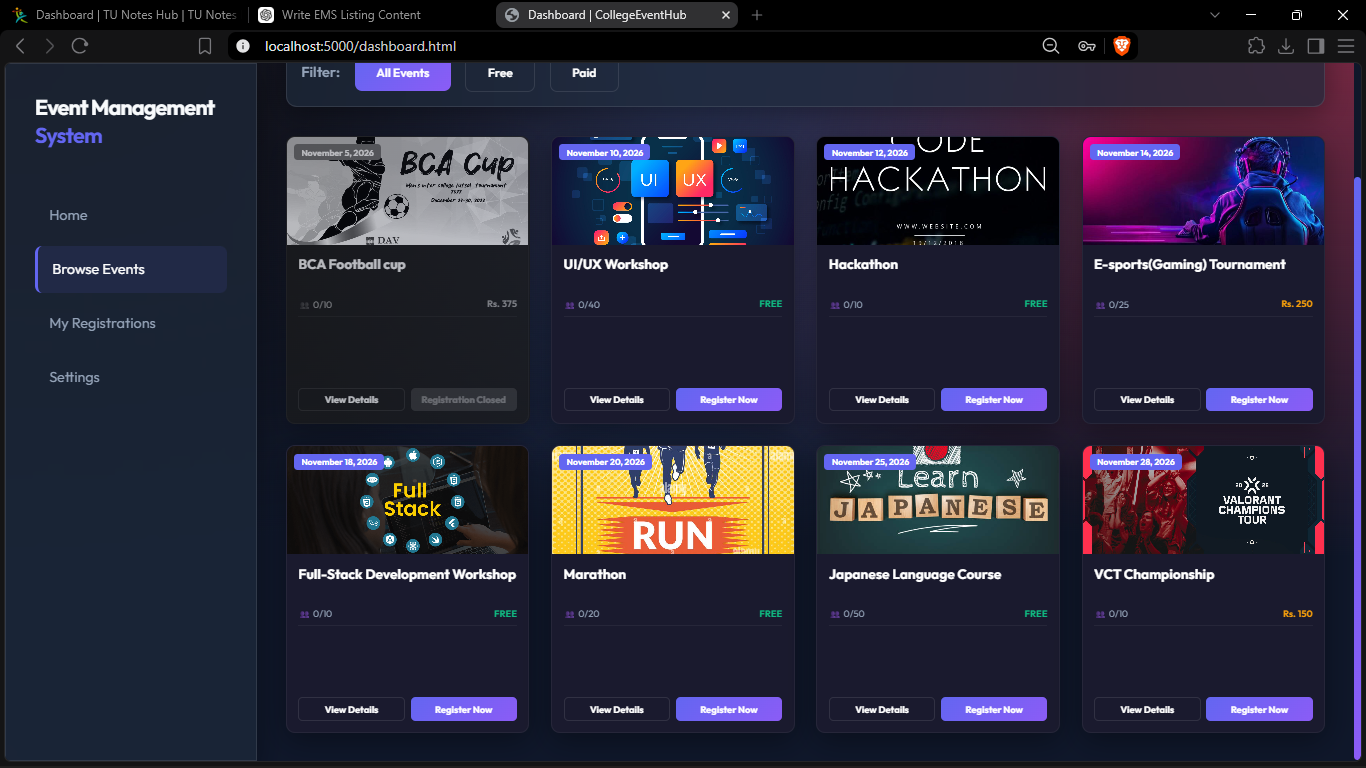This screenshot has width=1366, height=768.
Task: Open the browser hamburger menu
Action: point(1346,46)
